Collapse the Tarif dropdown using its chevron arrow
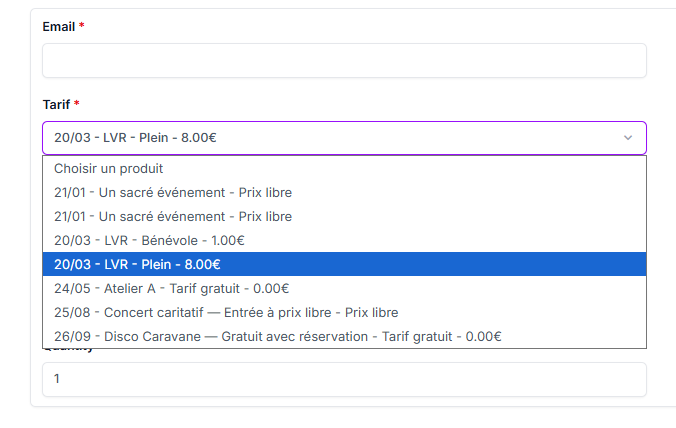 (627, 138)
